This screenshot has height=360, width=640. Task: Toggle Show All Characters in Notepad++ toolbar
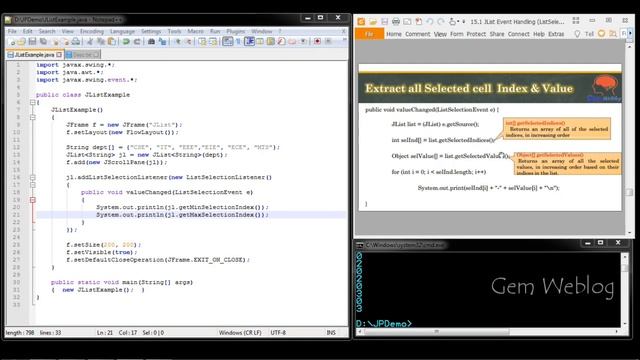tap(238, 41)
